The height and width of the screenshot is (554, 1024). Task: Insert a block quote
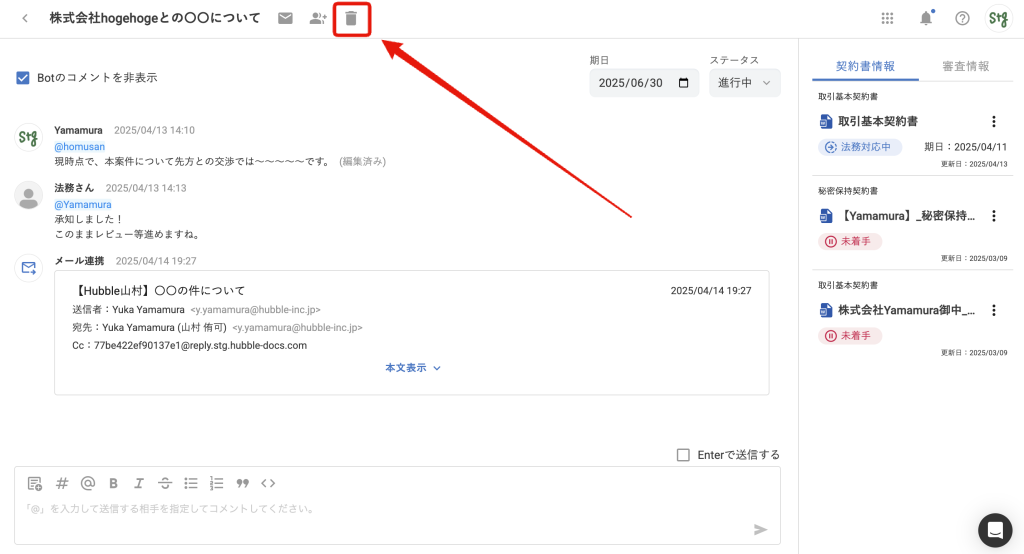[242, 483]
